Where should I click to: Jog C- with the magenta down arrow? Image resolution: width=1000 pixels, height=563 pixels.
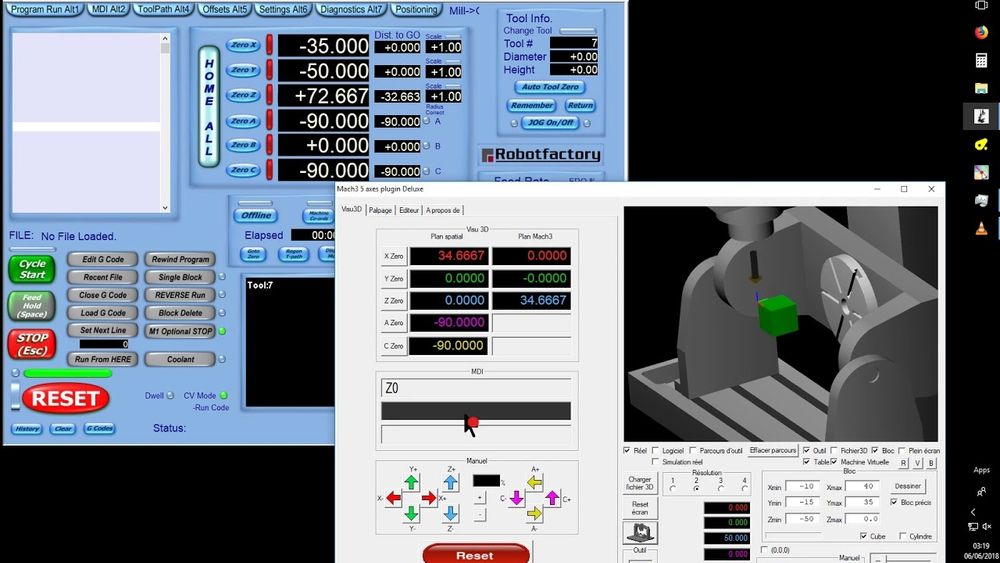(517, 498)
